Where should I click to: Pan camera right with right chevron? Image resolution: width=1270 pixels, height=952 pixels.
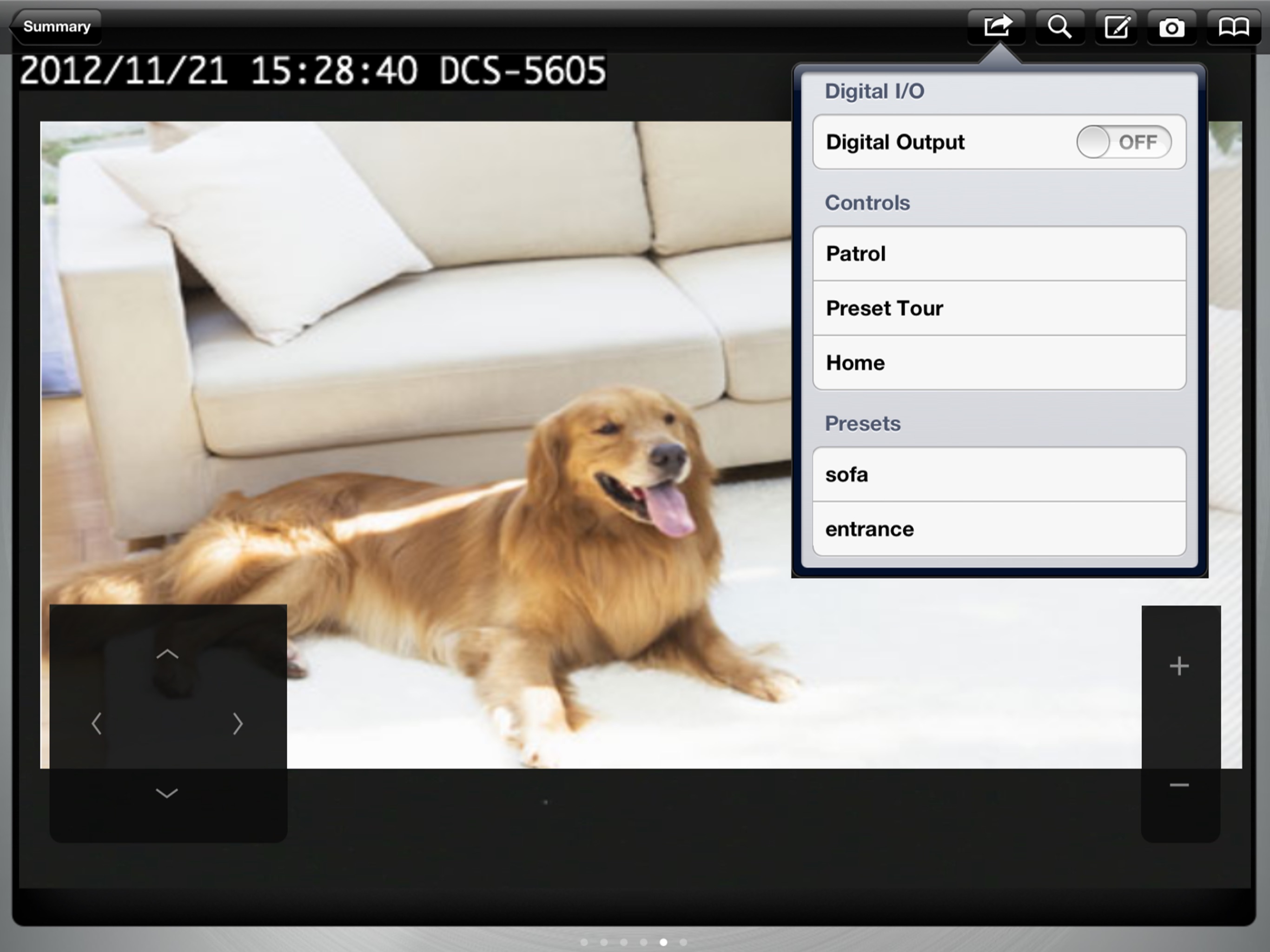point(238,723)
